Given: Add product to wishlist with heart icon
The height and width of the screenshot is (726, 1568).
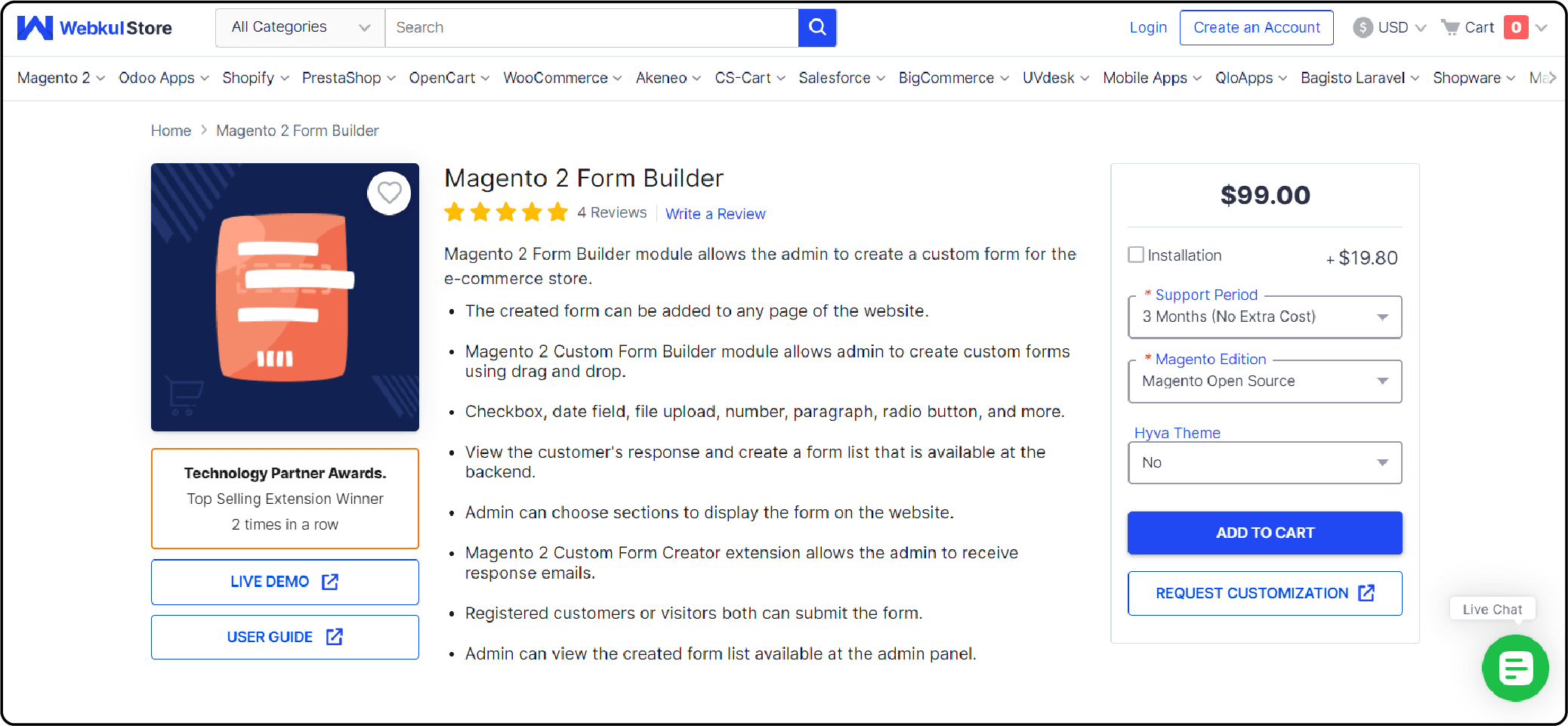Looking at the screenshot, I should pyautogui.click(x=389, y=193).
